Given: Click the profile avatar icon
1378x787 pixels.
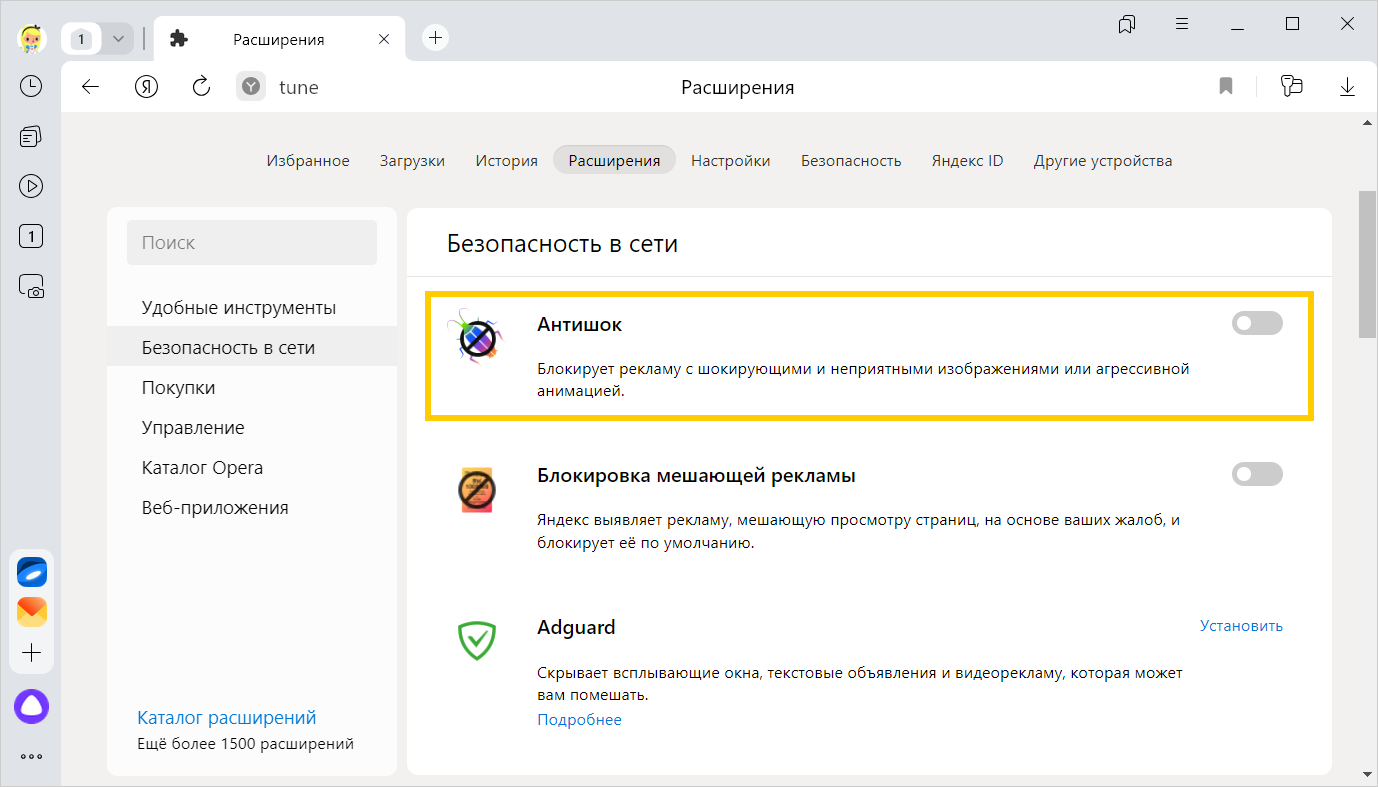Looking at the screenshot, I should coord(32,39).
